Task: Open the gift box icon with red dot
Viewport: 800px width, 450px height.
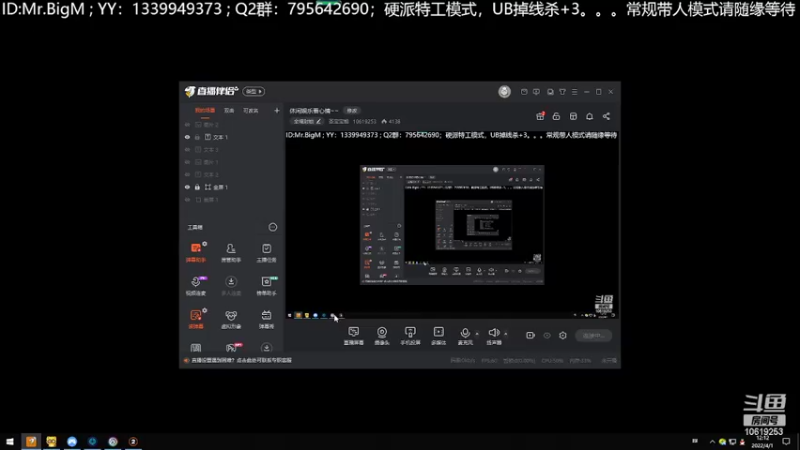Action: [x=540, y=116]
